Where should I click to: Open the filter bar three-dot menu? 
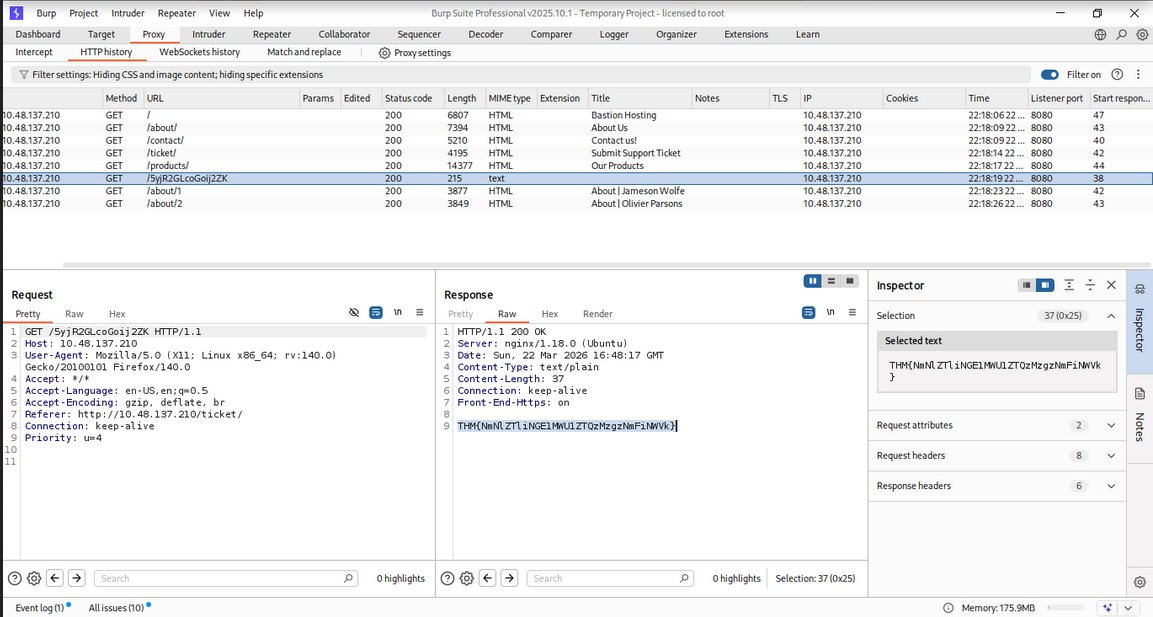(x=1138, y=74)
